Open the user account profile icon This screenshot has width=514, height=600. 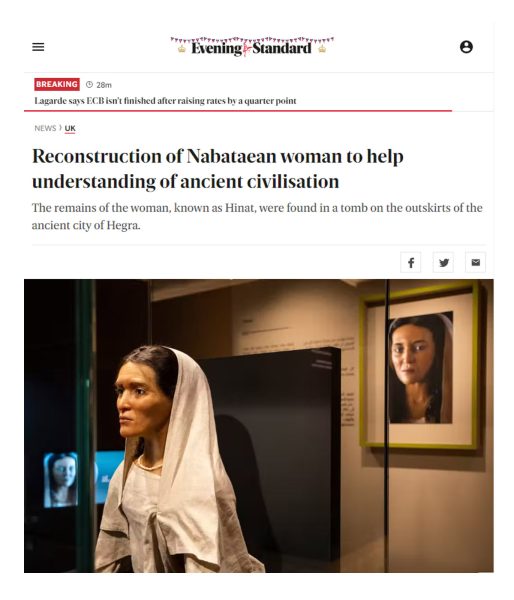click(466, 47)
